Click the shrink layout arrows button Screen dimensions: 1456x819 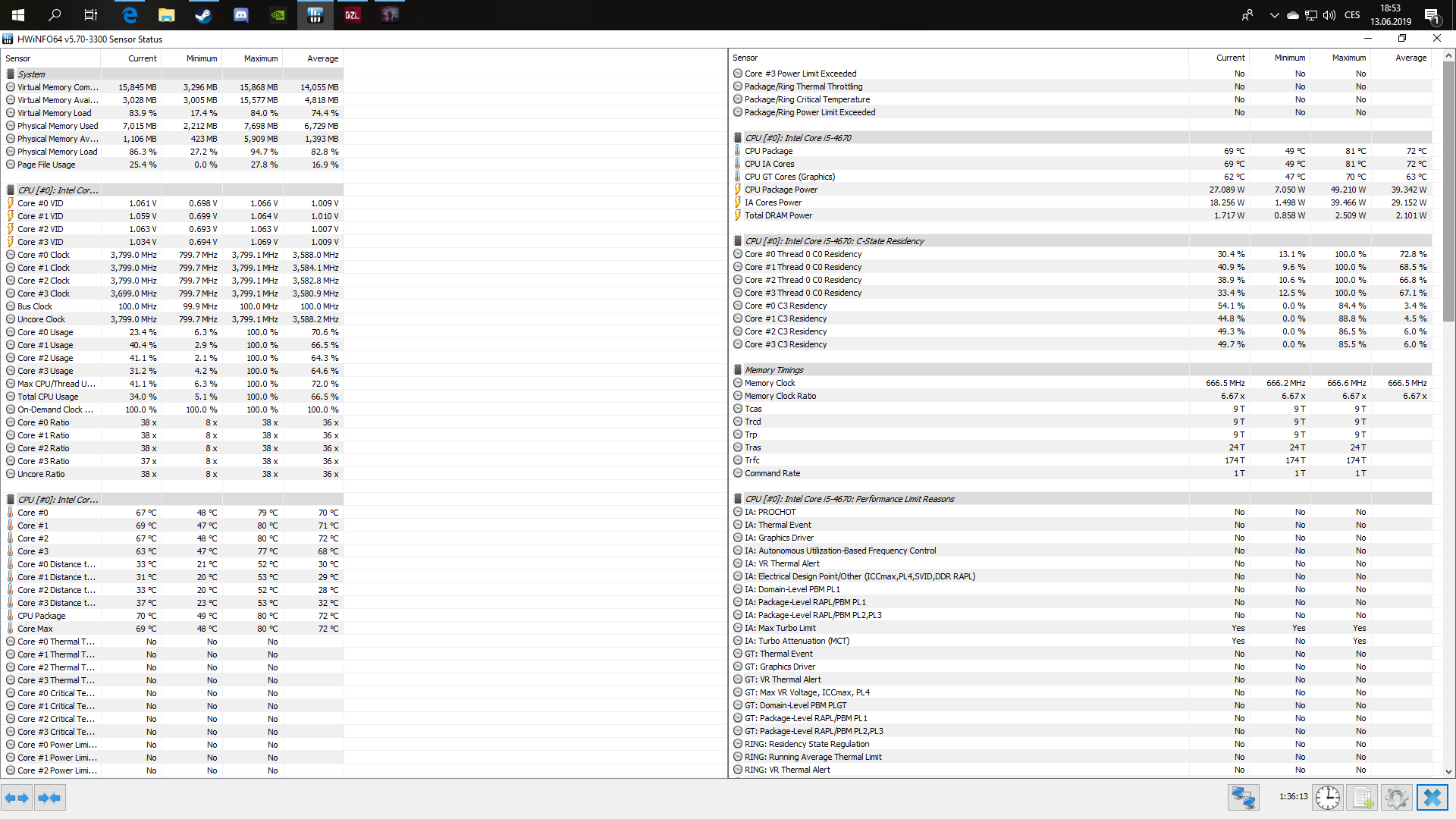pyautogui.click(x=49, y=798)
